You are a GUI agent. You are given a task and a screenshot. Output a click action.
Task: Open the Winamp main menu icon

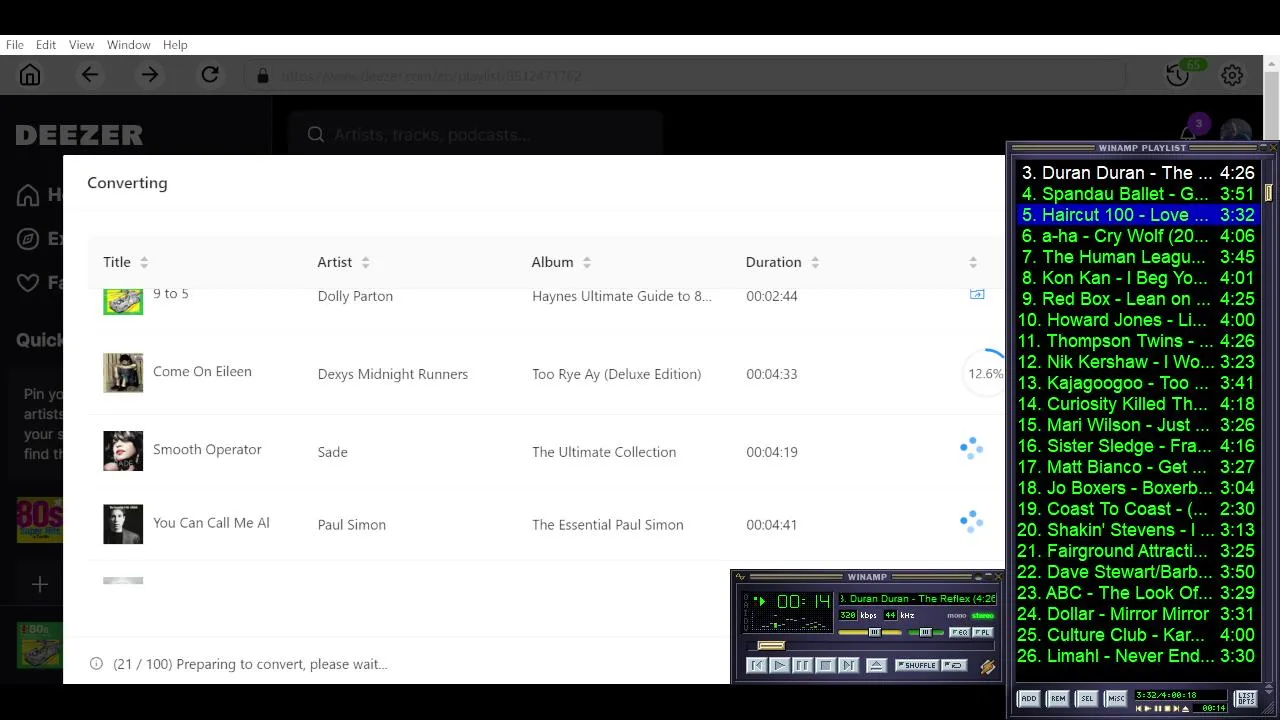740,577
